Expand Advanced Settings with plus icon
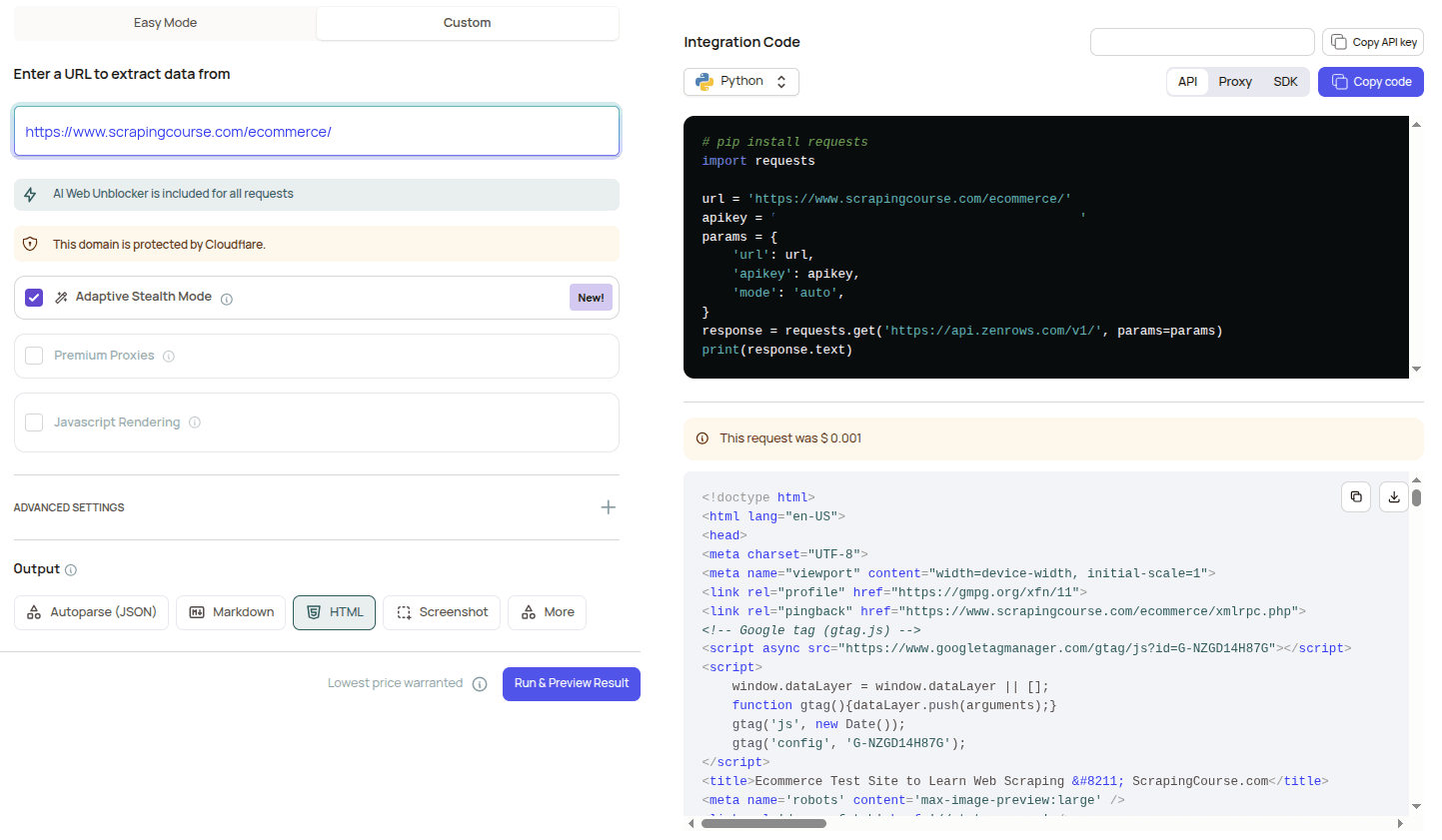Image resolution: width=1442 pixels, height=840 pixels. click(608, 507)
